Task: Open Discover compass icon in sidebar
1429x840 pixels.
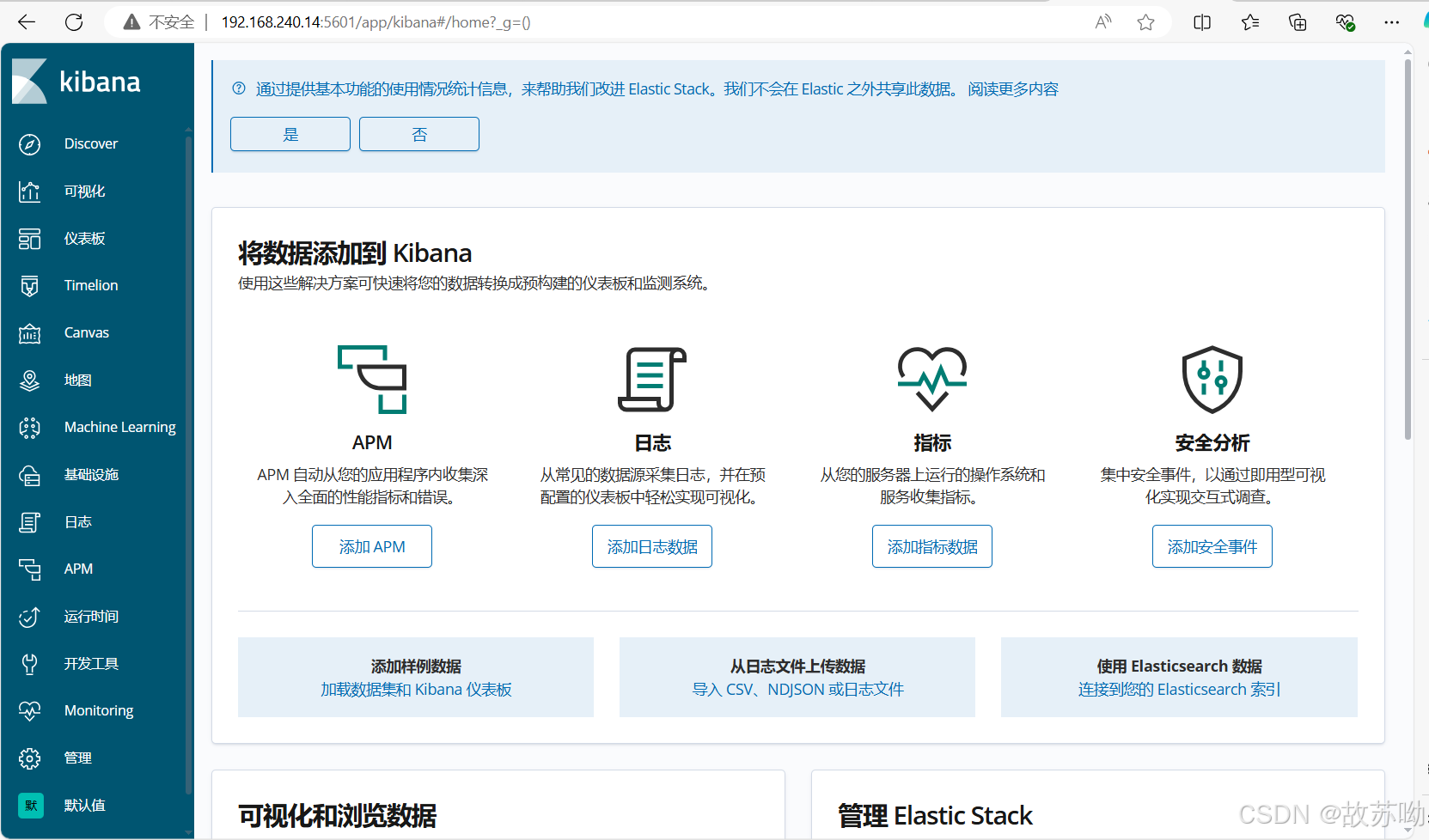Action: [30, 144]
